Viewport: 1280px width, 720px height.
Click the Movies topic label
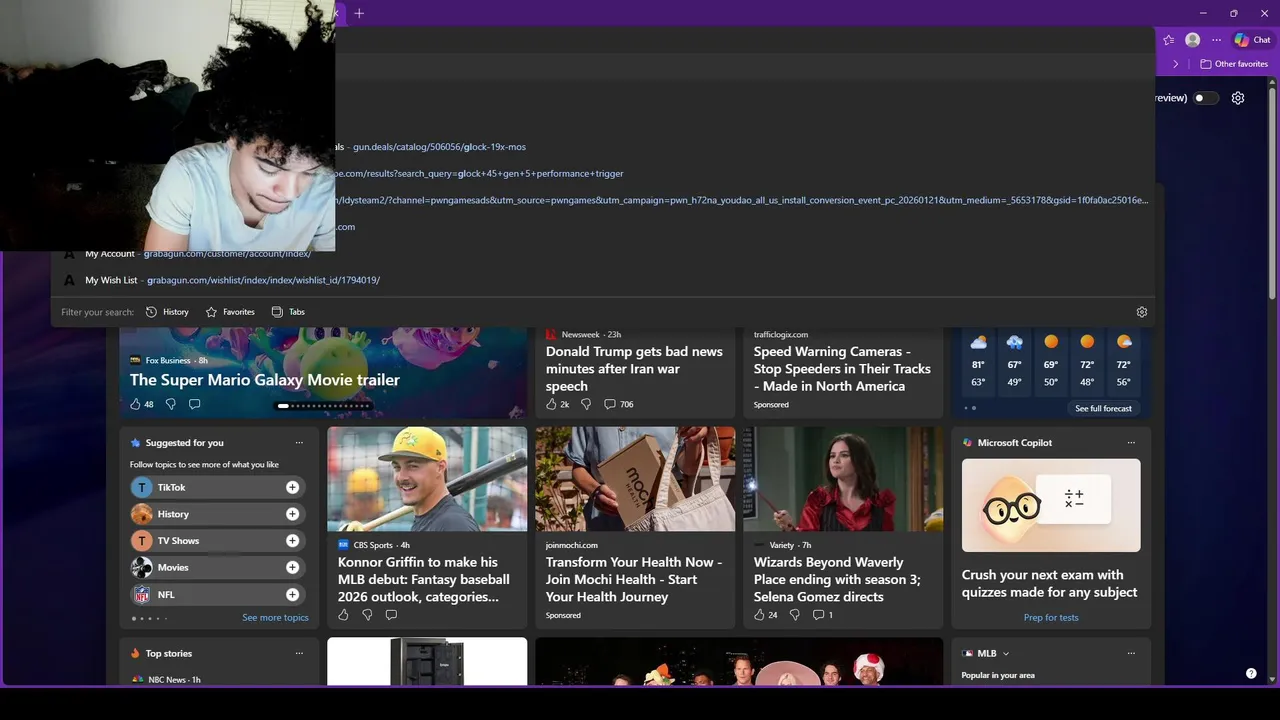[173, 567]
